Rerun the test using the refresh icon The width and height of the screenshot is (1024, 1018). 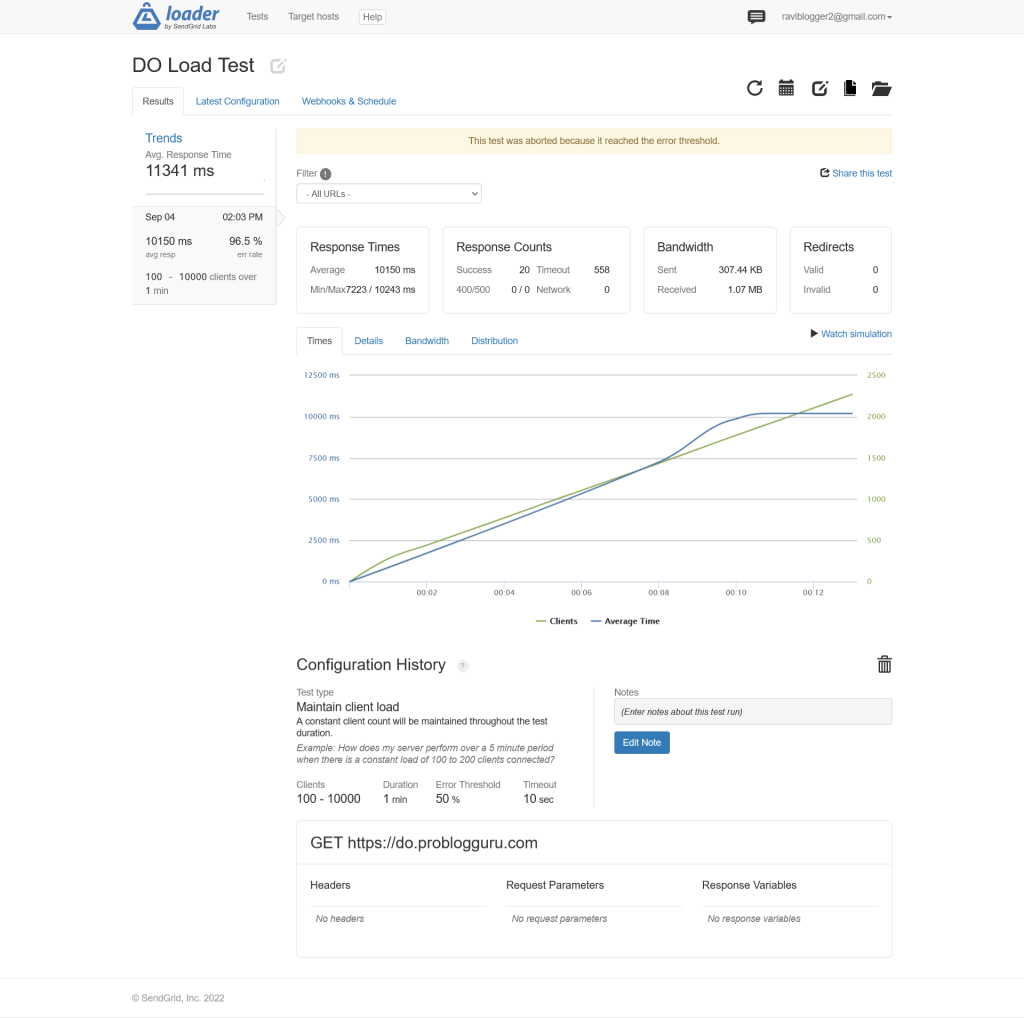click(x=755, y=88)
